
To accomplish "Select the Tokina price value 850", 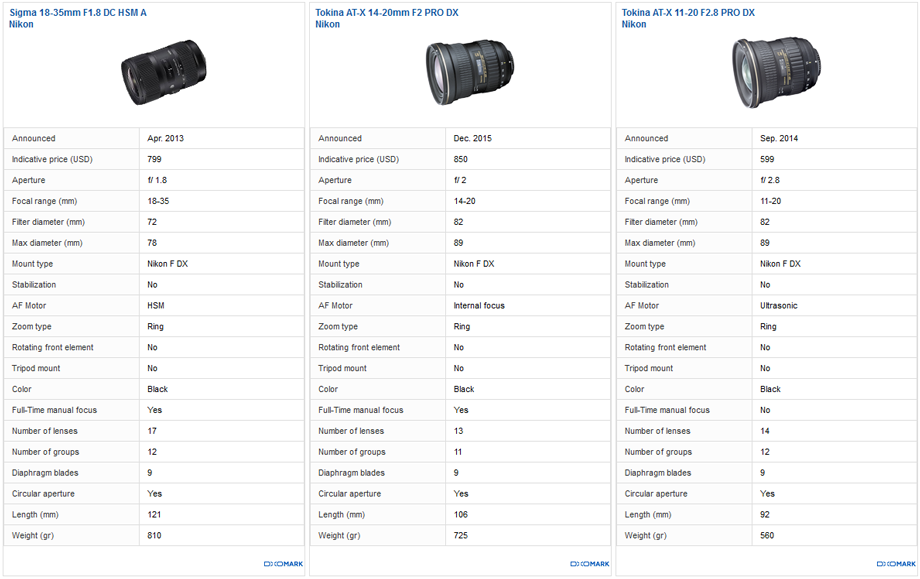I will pos(461,160).
